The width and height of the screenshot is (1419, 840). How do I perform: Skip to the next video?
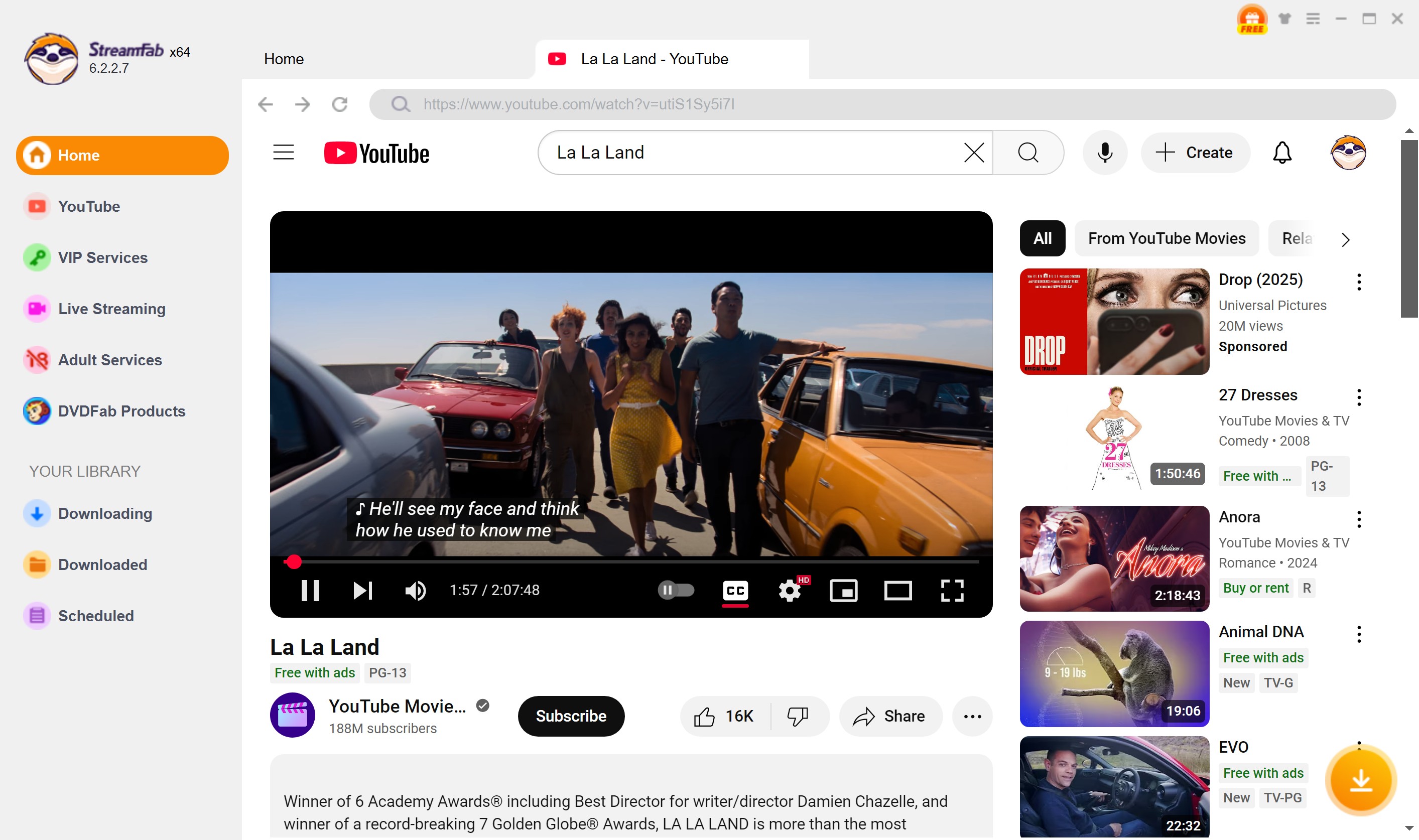coord(362,591)
